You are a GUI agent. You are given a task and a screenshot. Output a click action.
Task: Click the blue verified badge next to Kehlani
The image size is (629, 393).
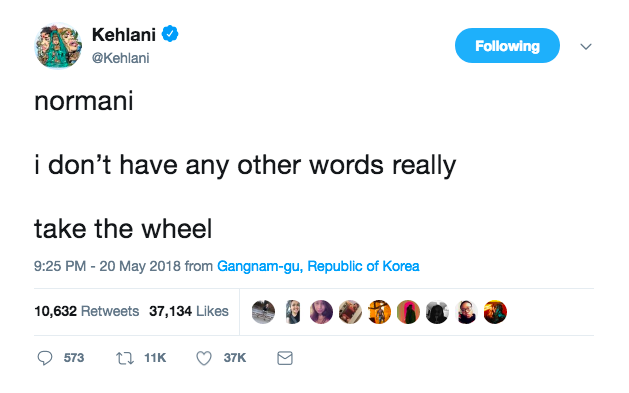click(170, 34)
